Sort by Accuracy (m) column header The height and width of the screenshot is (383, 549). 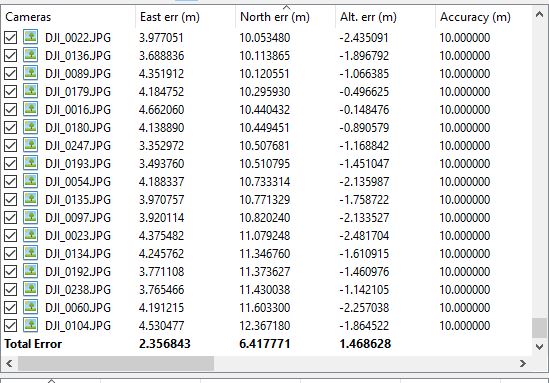point(483,17)
